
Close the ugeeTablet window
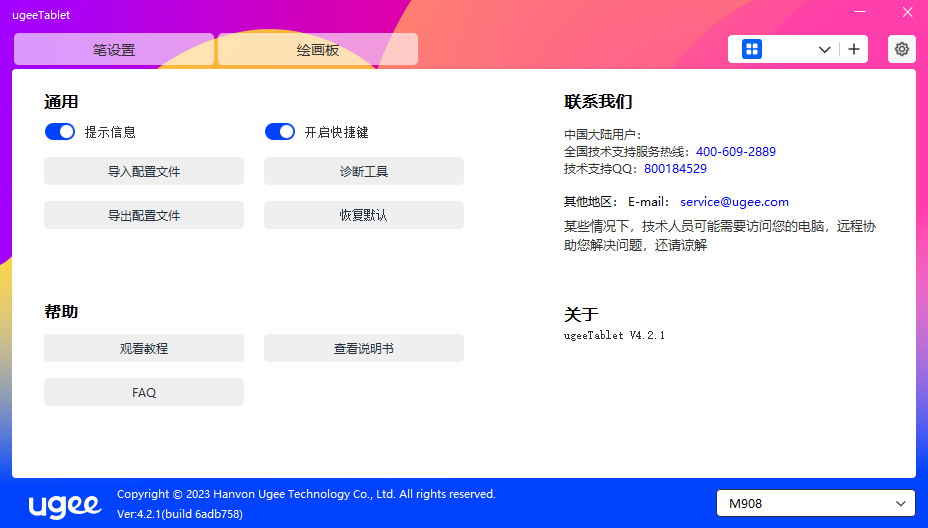coord(907,12)
